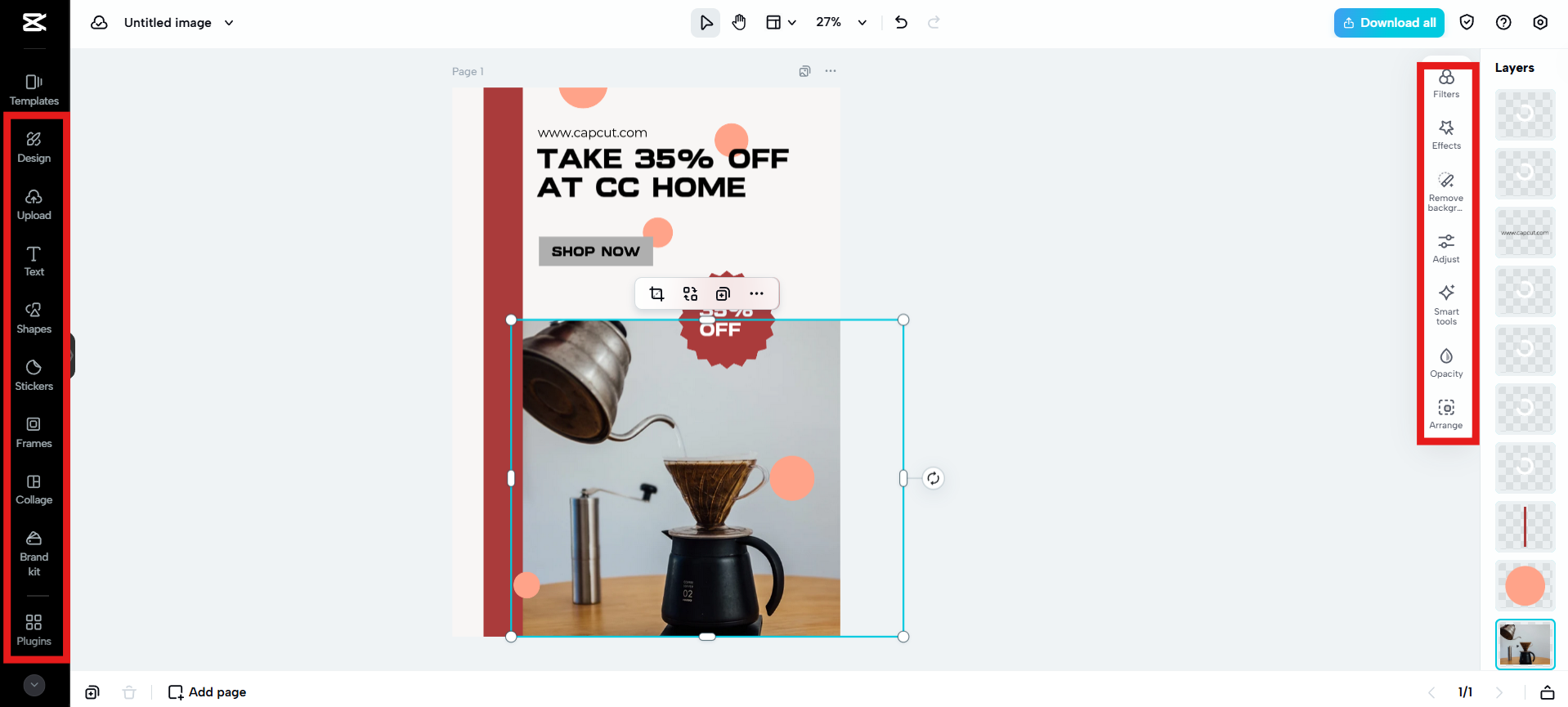Undo the last action
Screen dimensions: 1568x707
(901, 23)
